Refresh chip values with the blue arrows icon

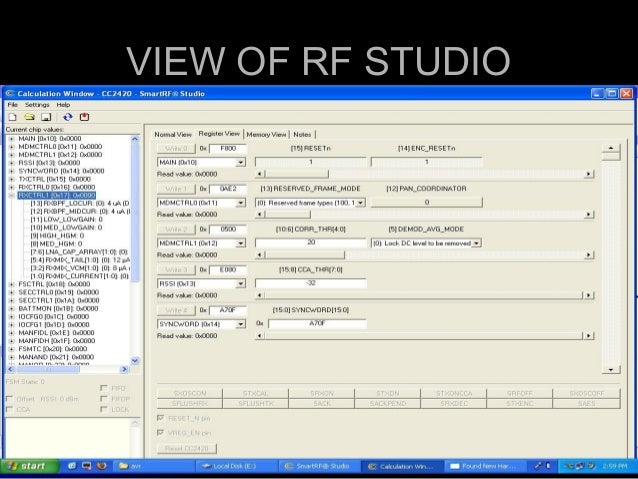pos(68,117)
